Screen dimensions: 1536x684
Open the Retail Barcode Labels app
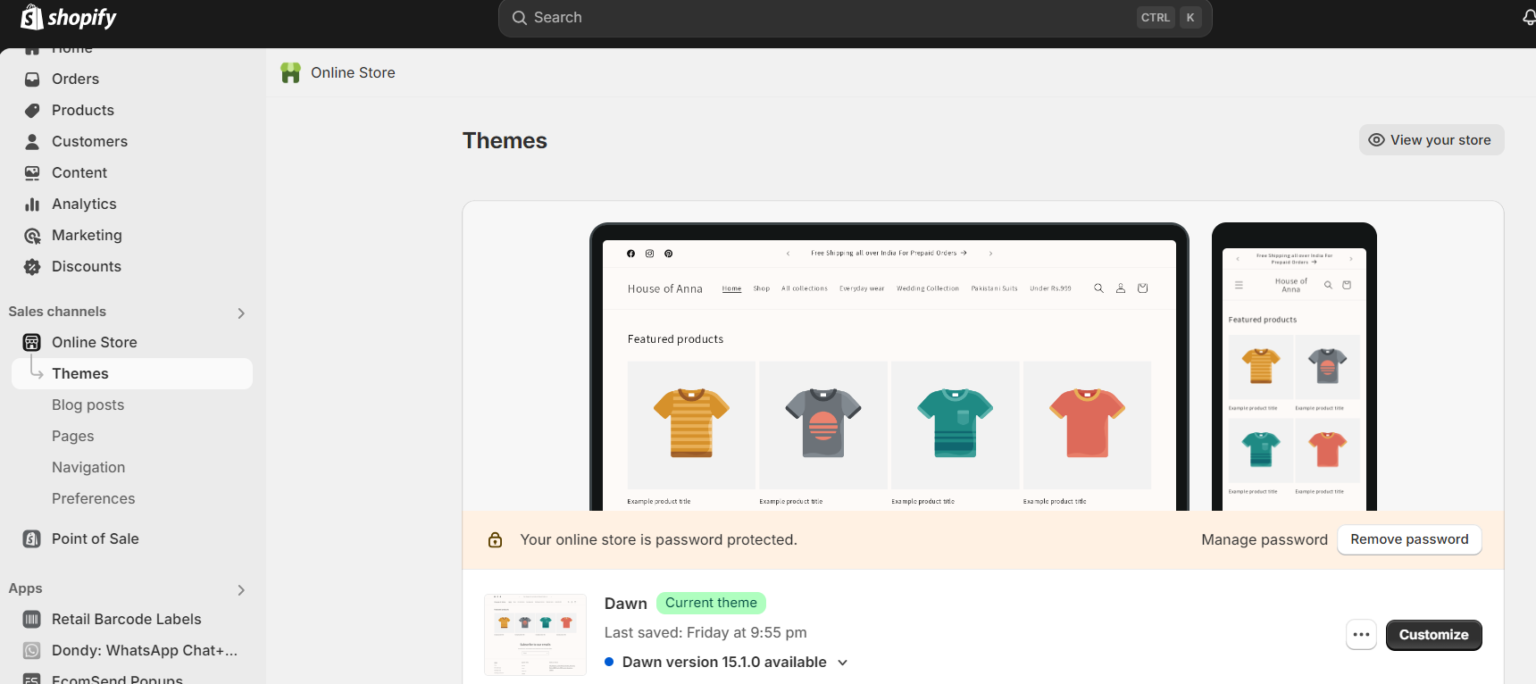click(31, 619)
